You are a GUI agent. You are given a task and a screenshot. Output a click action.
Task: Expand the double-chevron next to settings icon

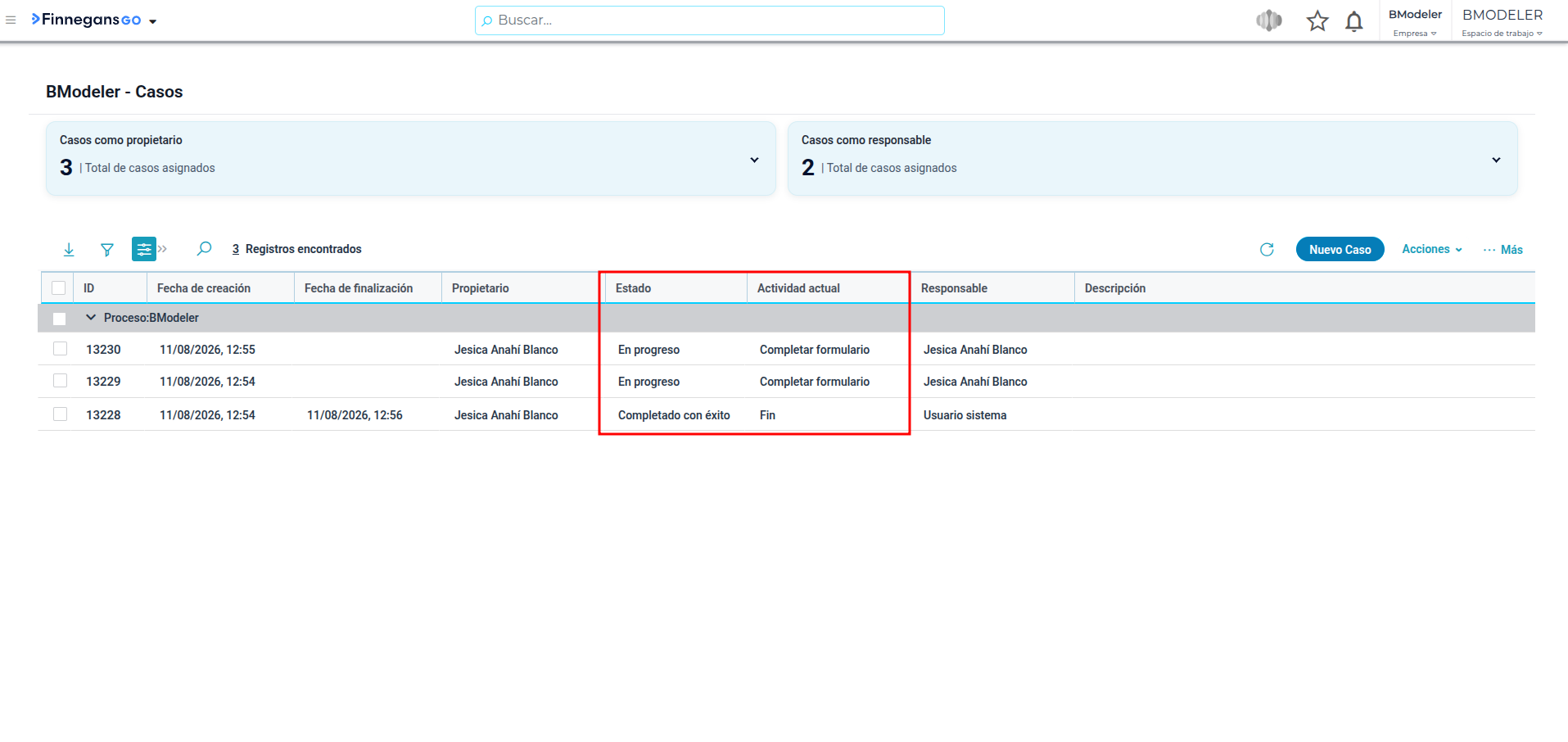point(162,249)
